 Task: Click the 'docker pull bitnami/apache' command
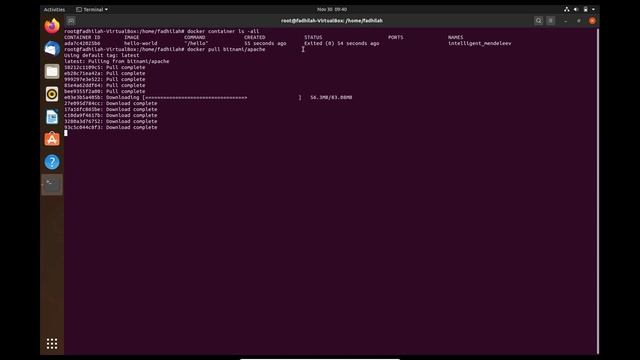[226, 49]
